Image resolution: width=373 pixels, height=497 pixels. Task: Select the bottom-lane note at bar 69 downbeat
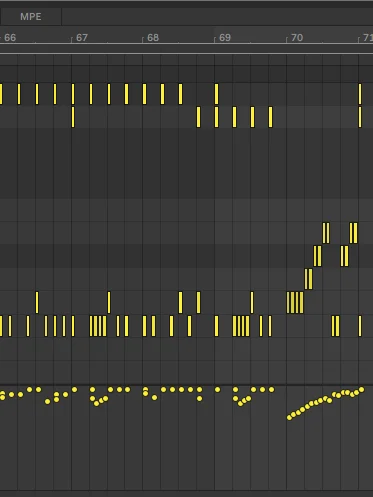coord(216,326)
